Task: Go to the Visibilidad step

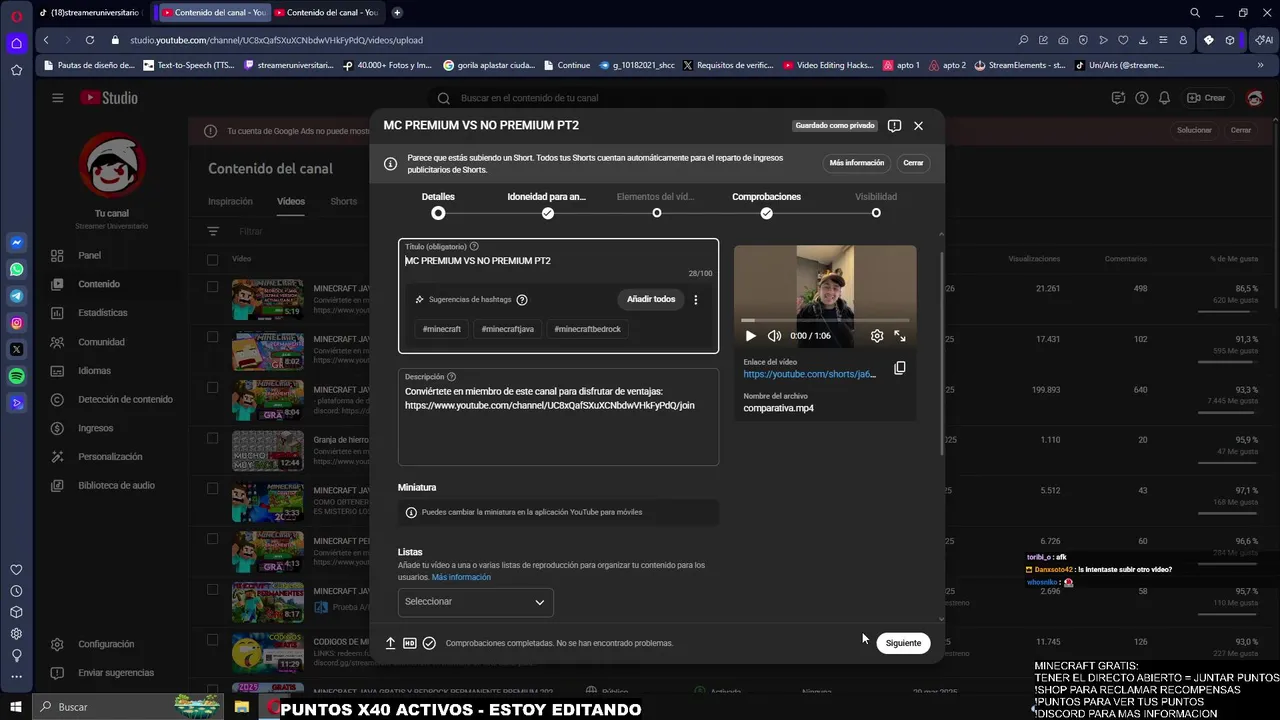Action: (x=876, y=205)
